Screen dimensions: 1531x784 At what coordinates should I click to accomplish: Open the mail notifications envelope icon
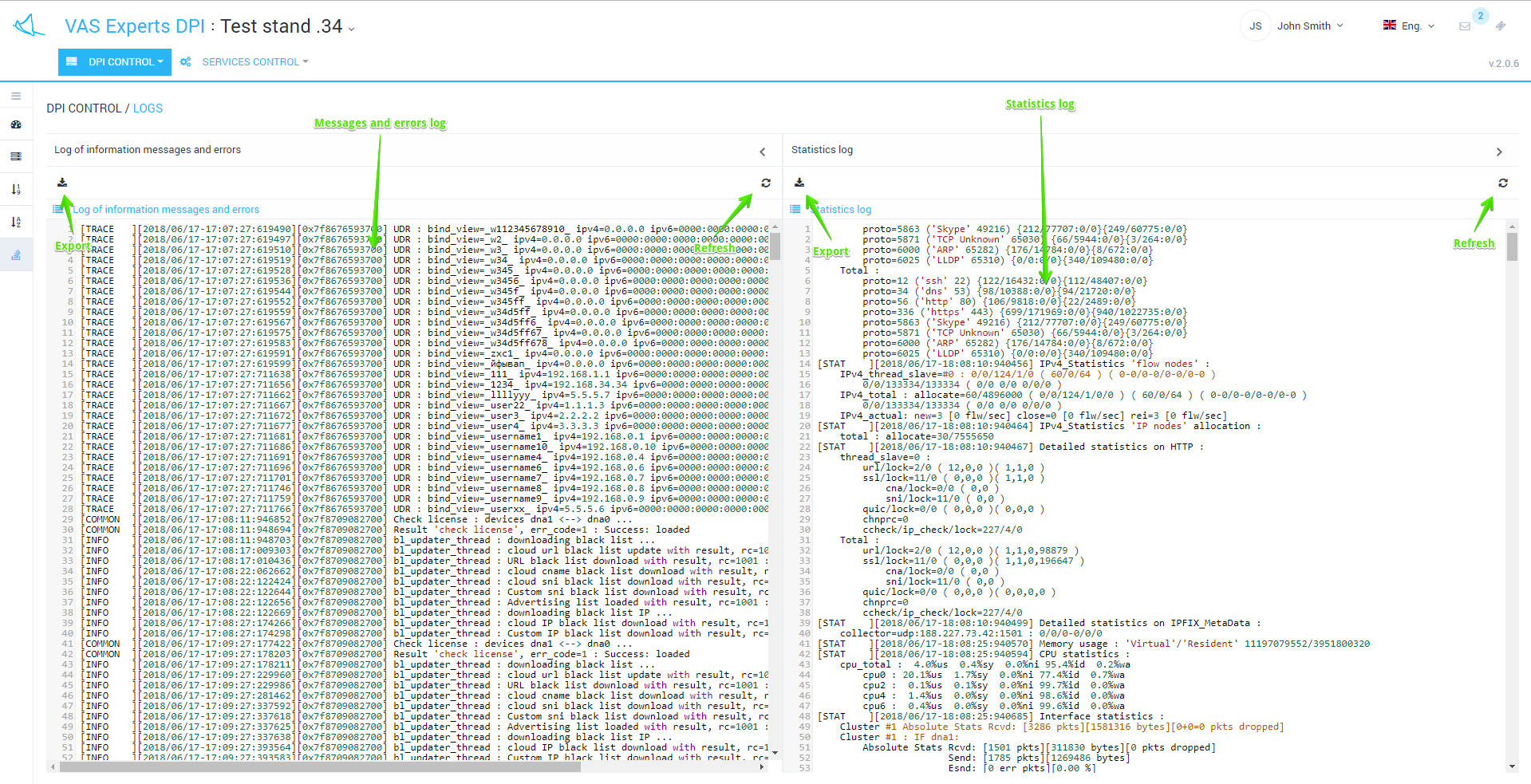1465,26
